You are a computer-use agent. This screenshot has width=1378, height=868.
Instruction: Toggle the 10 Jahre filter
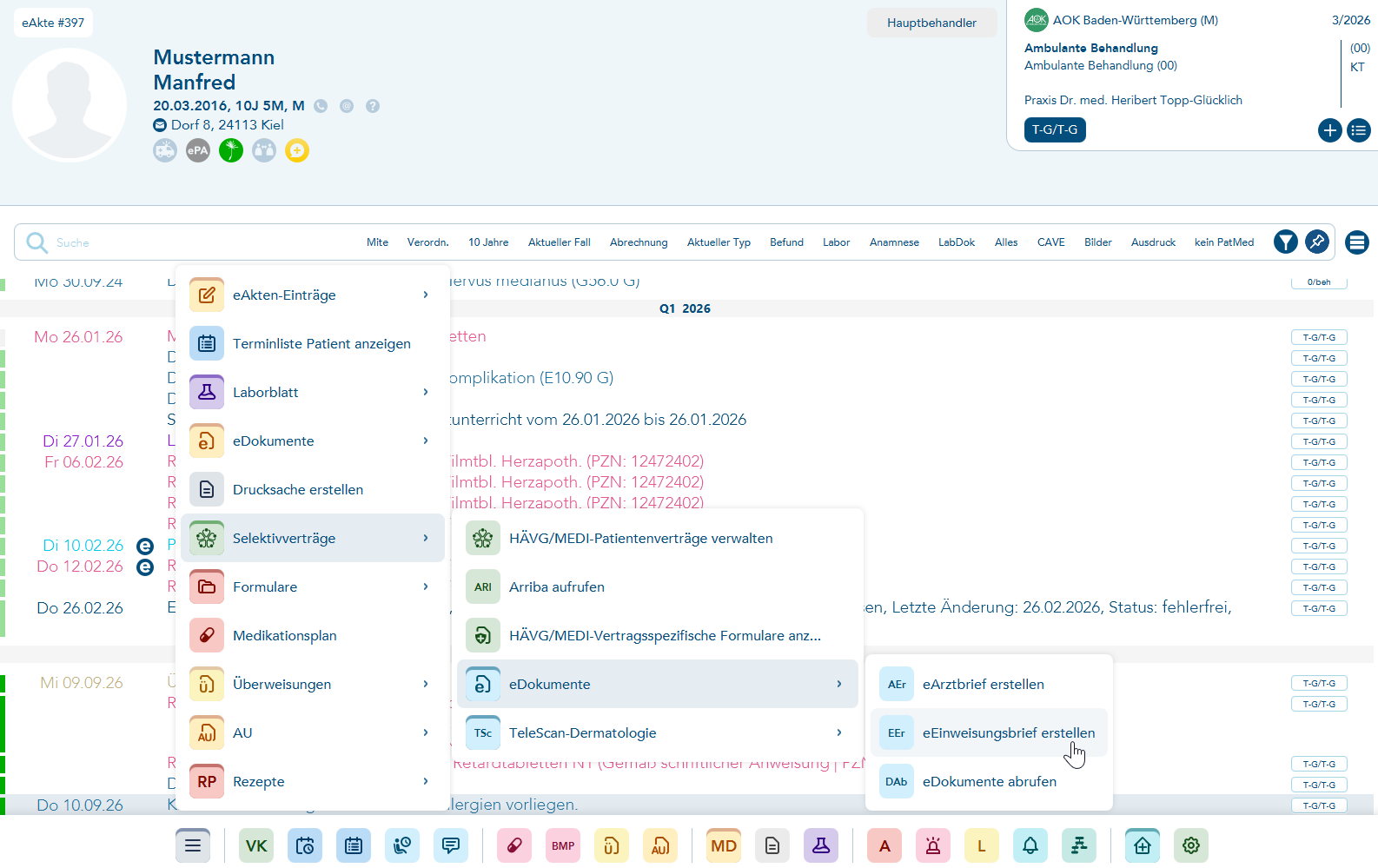pos(488,242)
